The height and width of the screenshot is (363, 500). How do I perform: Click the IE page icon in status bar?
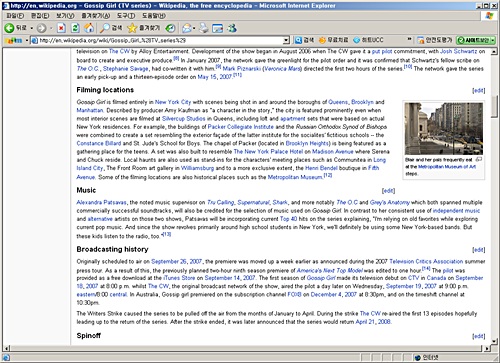(6, 358)
